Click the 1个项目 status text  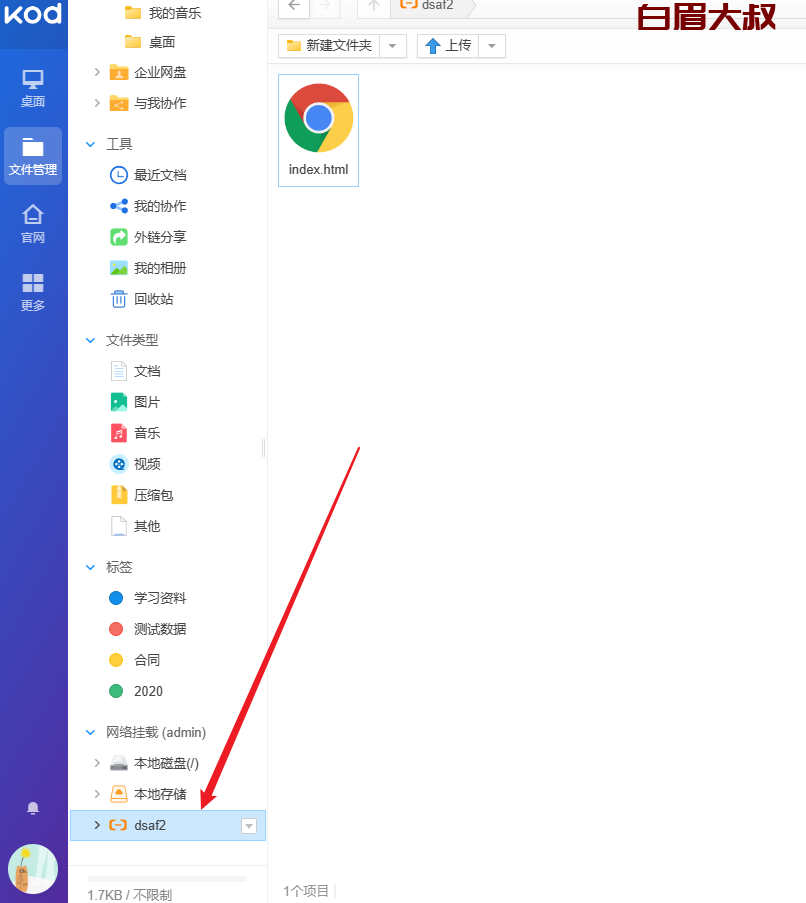coord(306,891)
